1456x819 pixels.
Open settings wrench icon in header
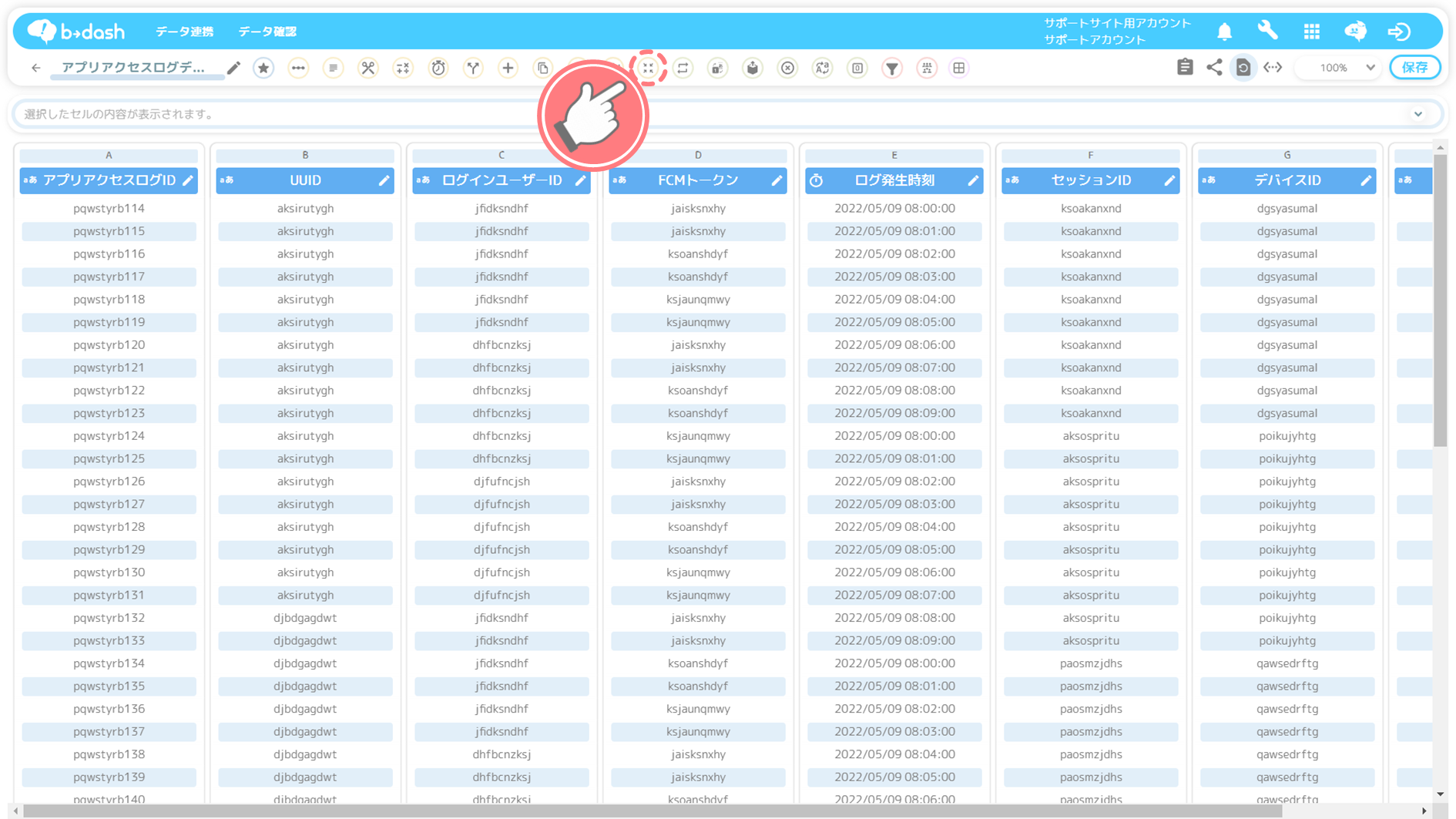1267,31
